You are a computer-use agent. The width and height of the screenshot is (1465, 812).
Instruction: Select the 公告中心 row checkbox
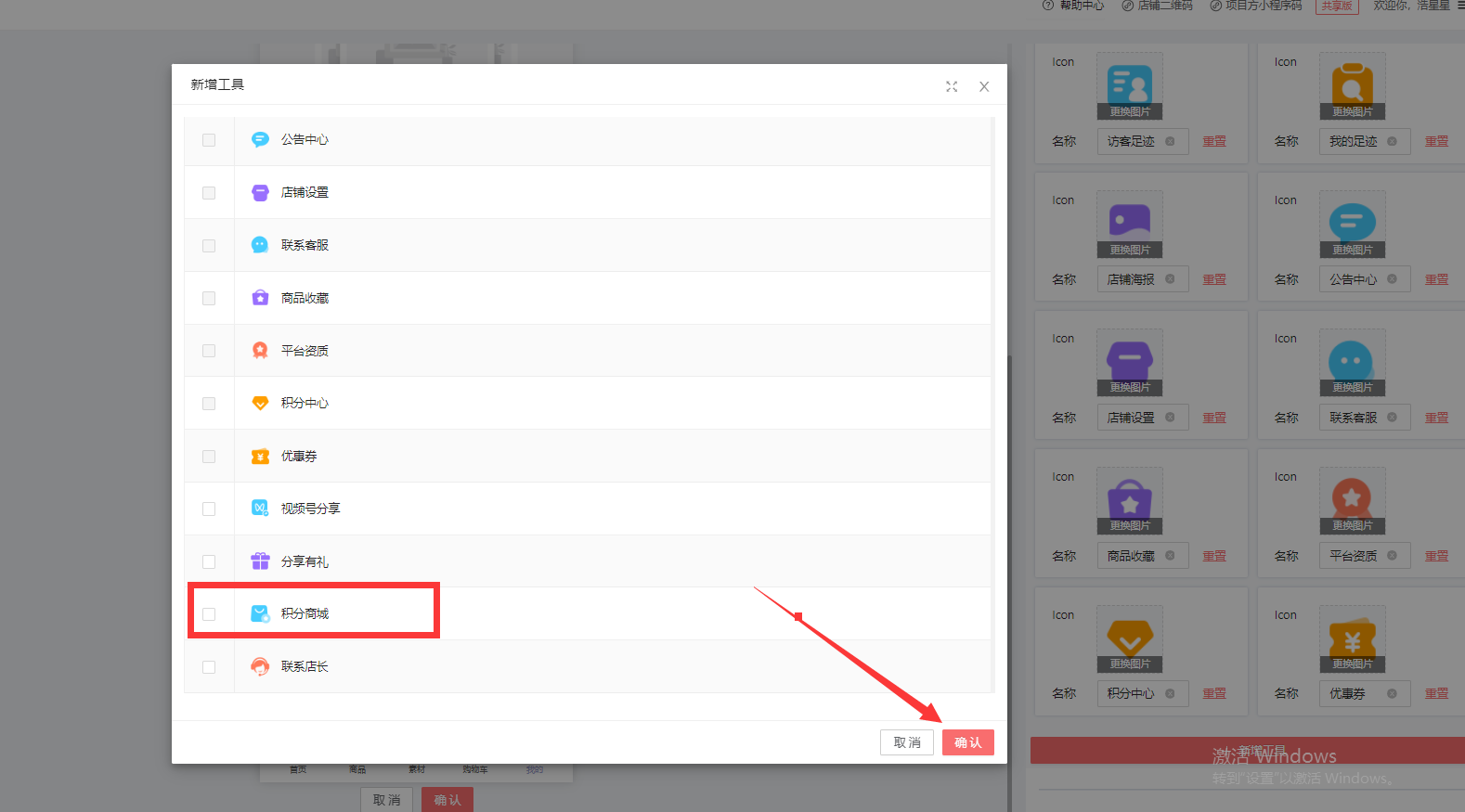209,140
